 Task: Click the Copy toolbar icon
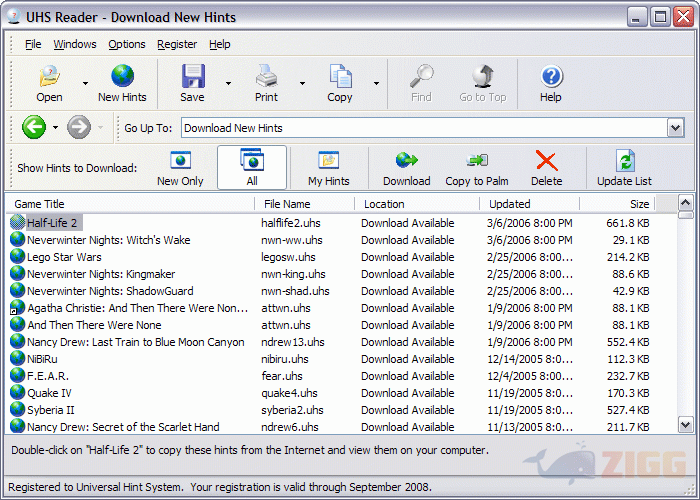(340, 76)
